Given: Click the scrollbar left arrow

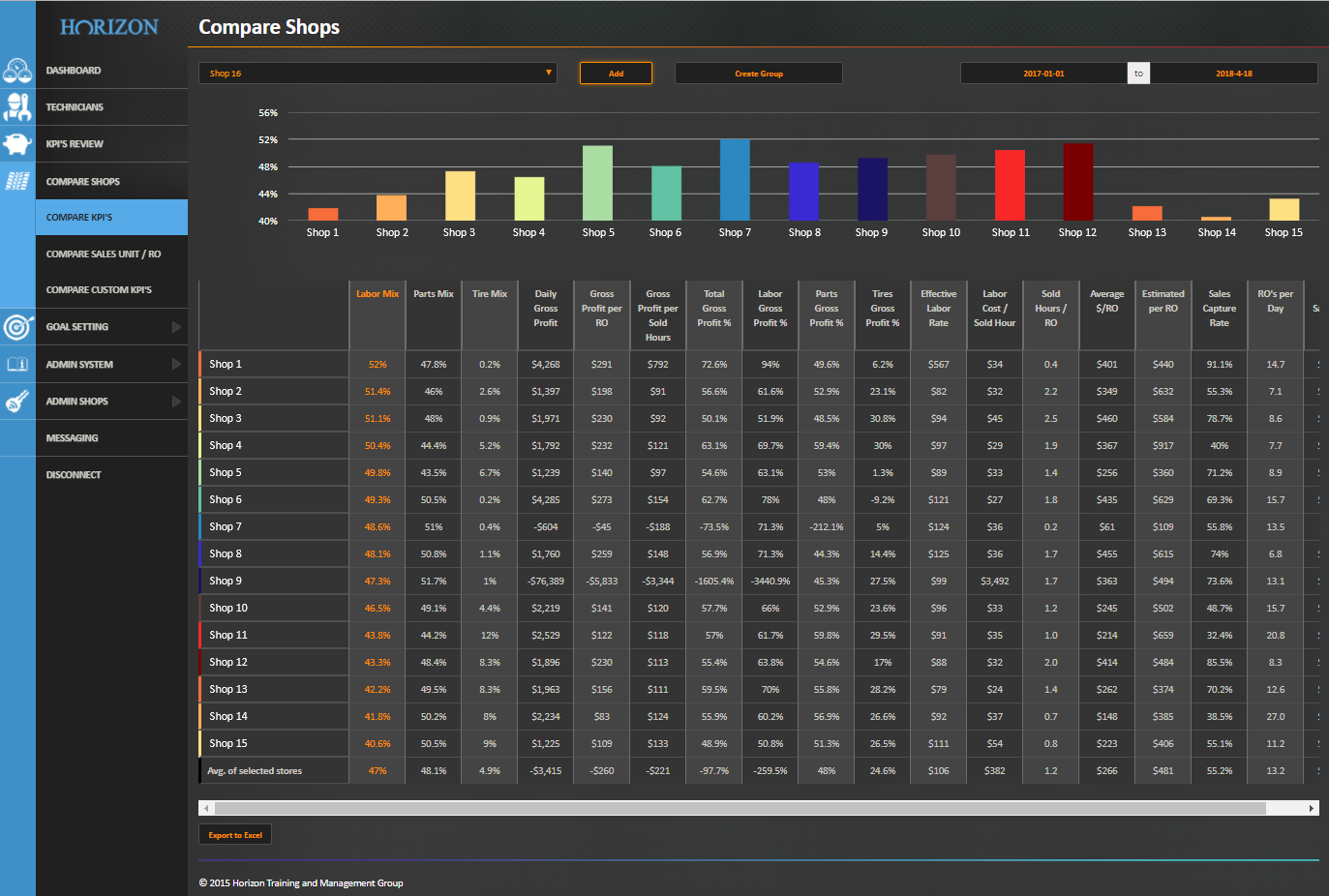Looking at the screenshot, I should pyautogui.click(x=206, y=808).
